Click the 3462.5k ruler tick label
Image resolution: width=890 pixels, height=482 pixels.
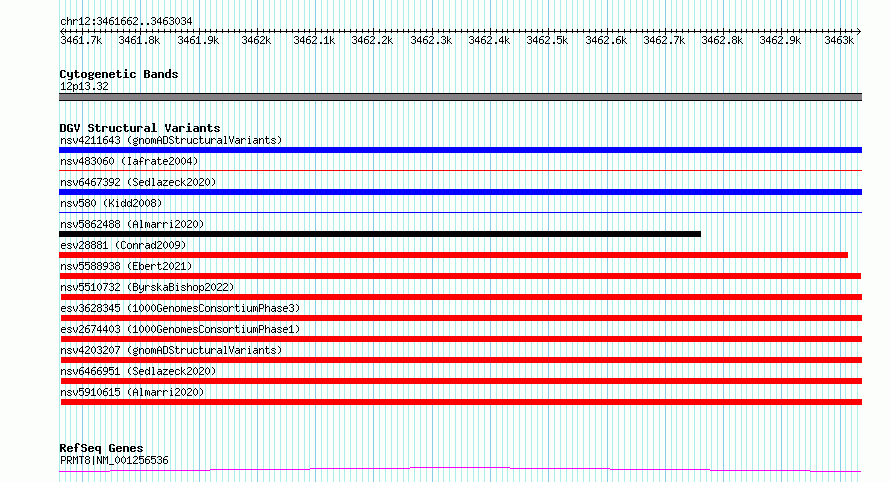(x=547, y=41)
